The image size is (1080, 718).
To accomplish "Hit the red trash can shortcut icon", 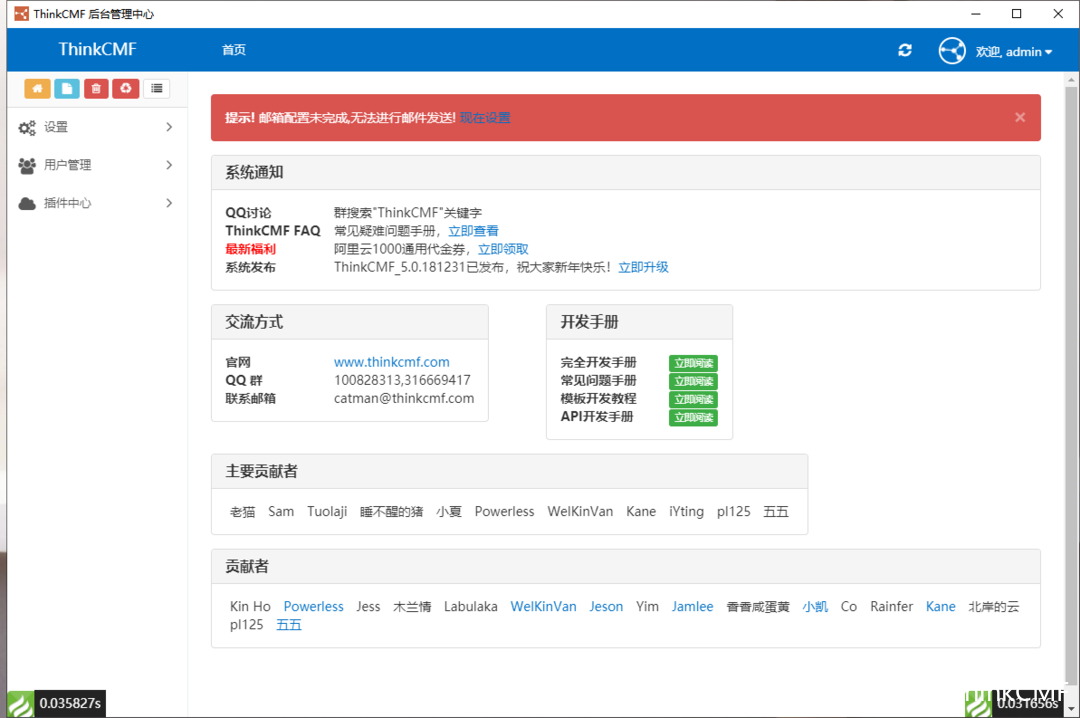I will point(96,88).
